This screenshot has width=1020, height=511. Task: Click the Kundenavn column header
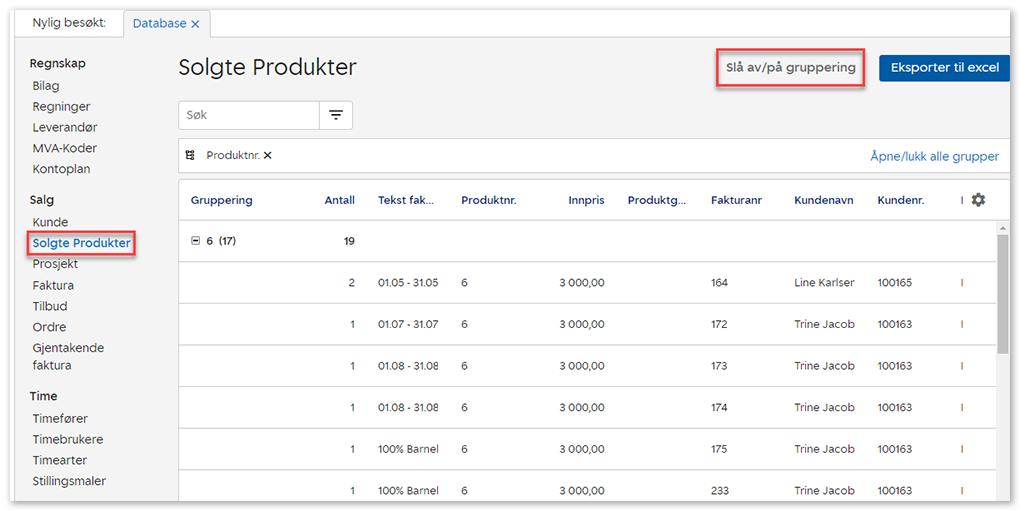(823, 200)
